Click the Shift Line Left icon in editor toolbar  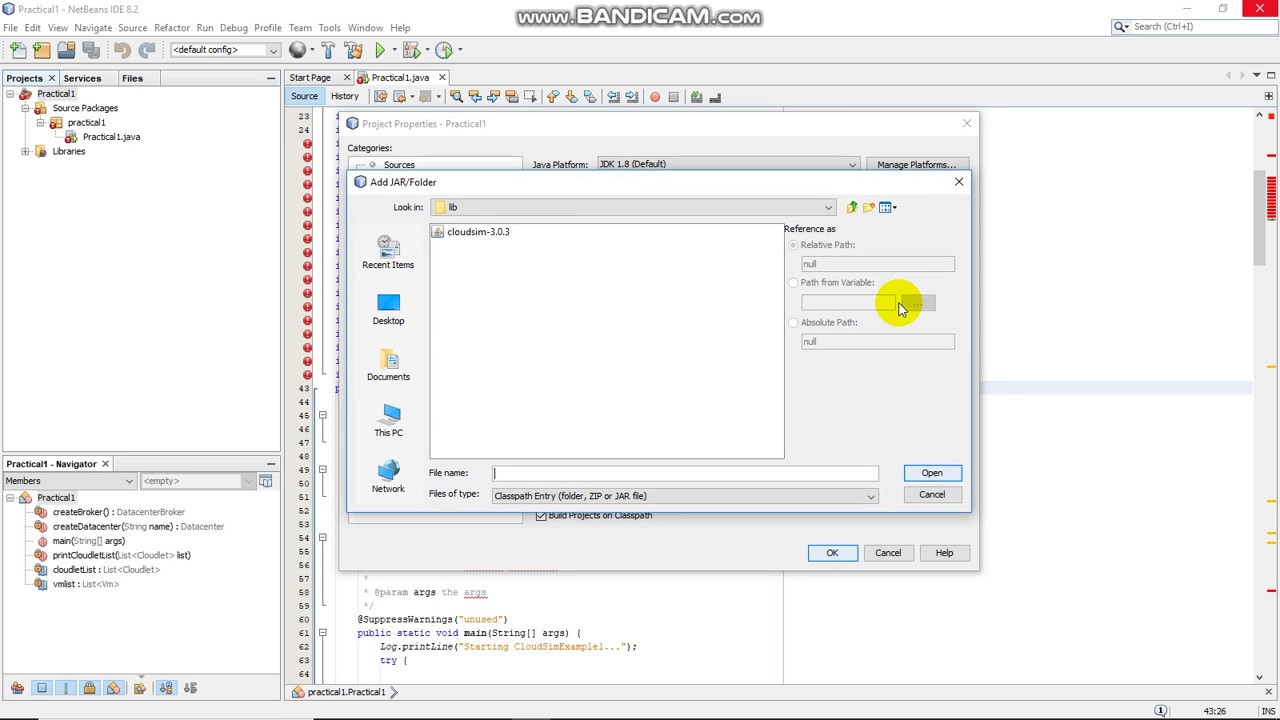coord(614,97)
